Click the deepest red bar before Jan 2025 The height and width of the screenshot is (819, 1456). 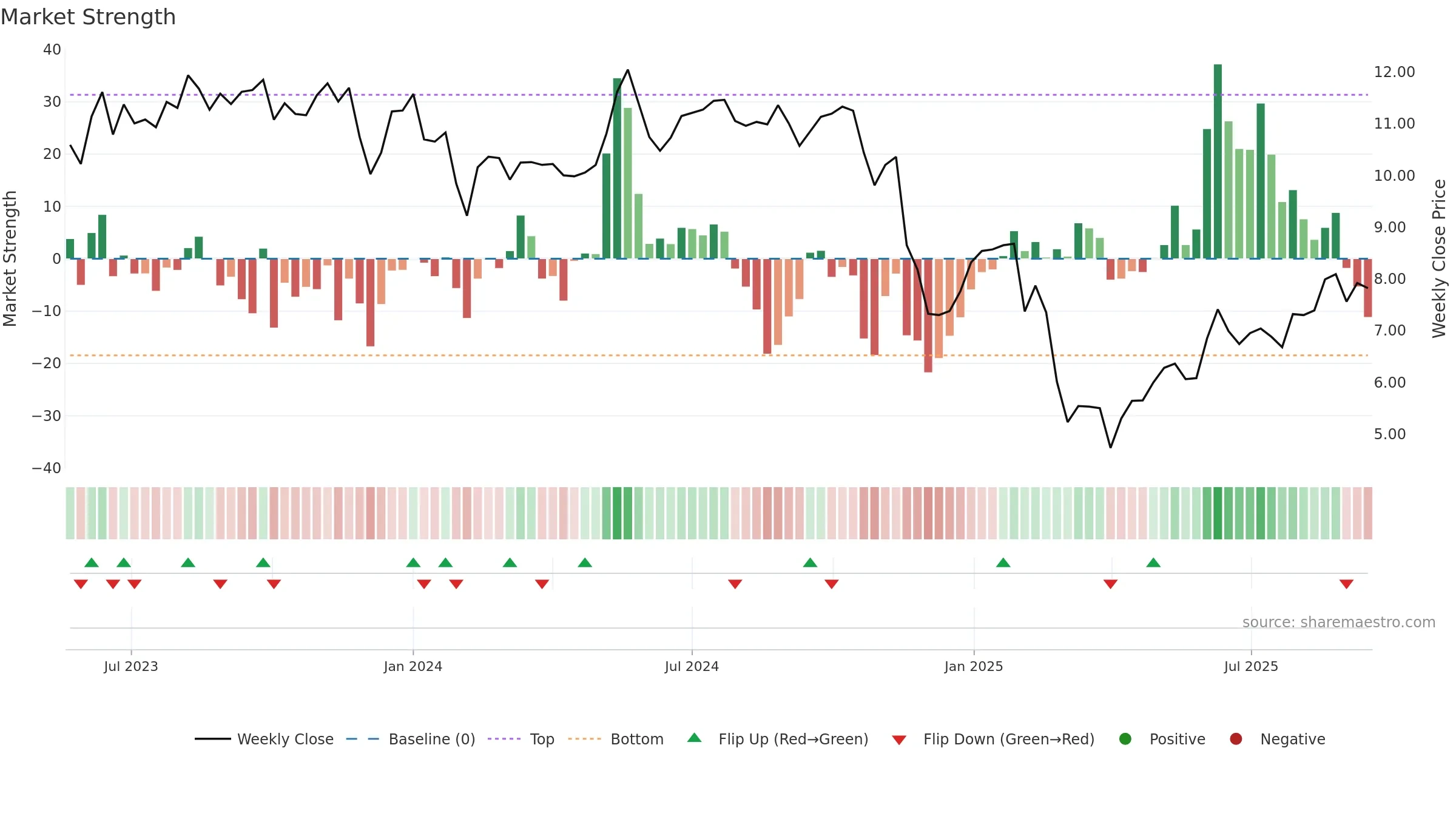[x=928, y=315]
